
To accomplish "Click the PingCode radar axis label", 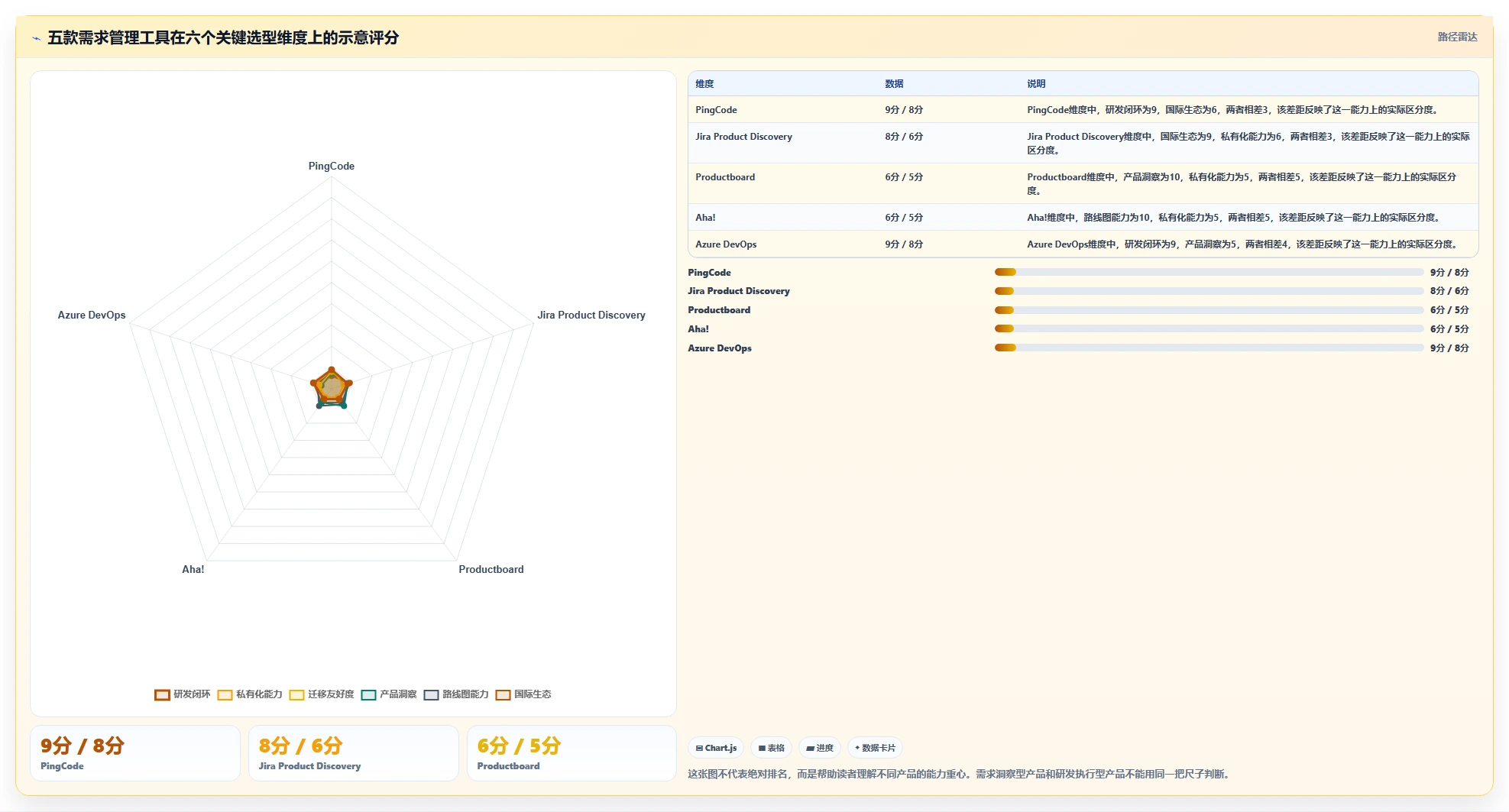I will [331, 166].
